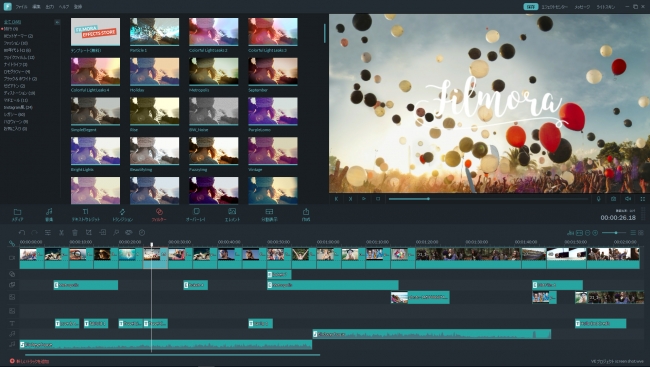Select the Filmora Effects Store thumbnail

pos(95,32)
